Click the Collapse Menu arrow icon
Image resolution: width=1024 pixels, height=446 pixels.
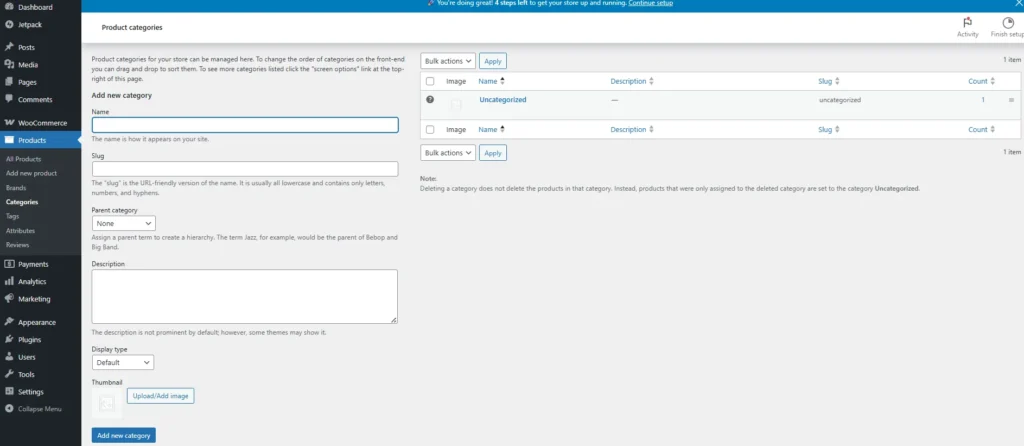click(x=9, y=409)
